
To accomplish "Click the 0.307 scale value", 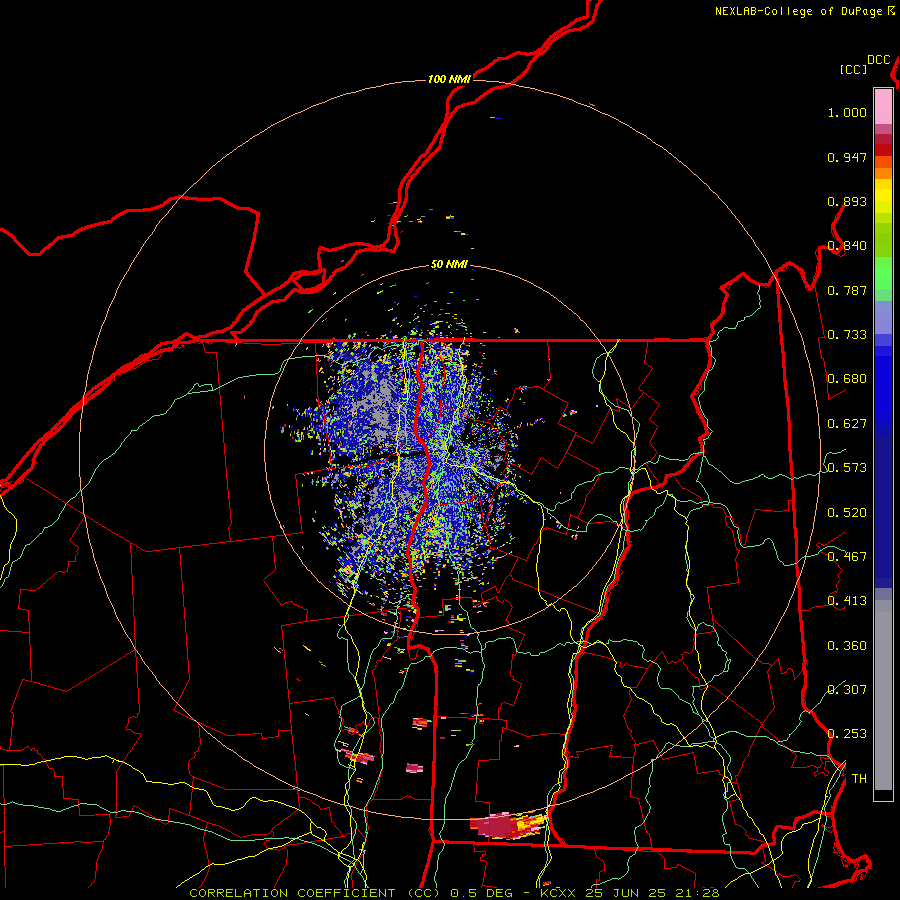I will pos(847,689).
